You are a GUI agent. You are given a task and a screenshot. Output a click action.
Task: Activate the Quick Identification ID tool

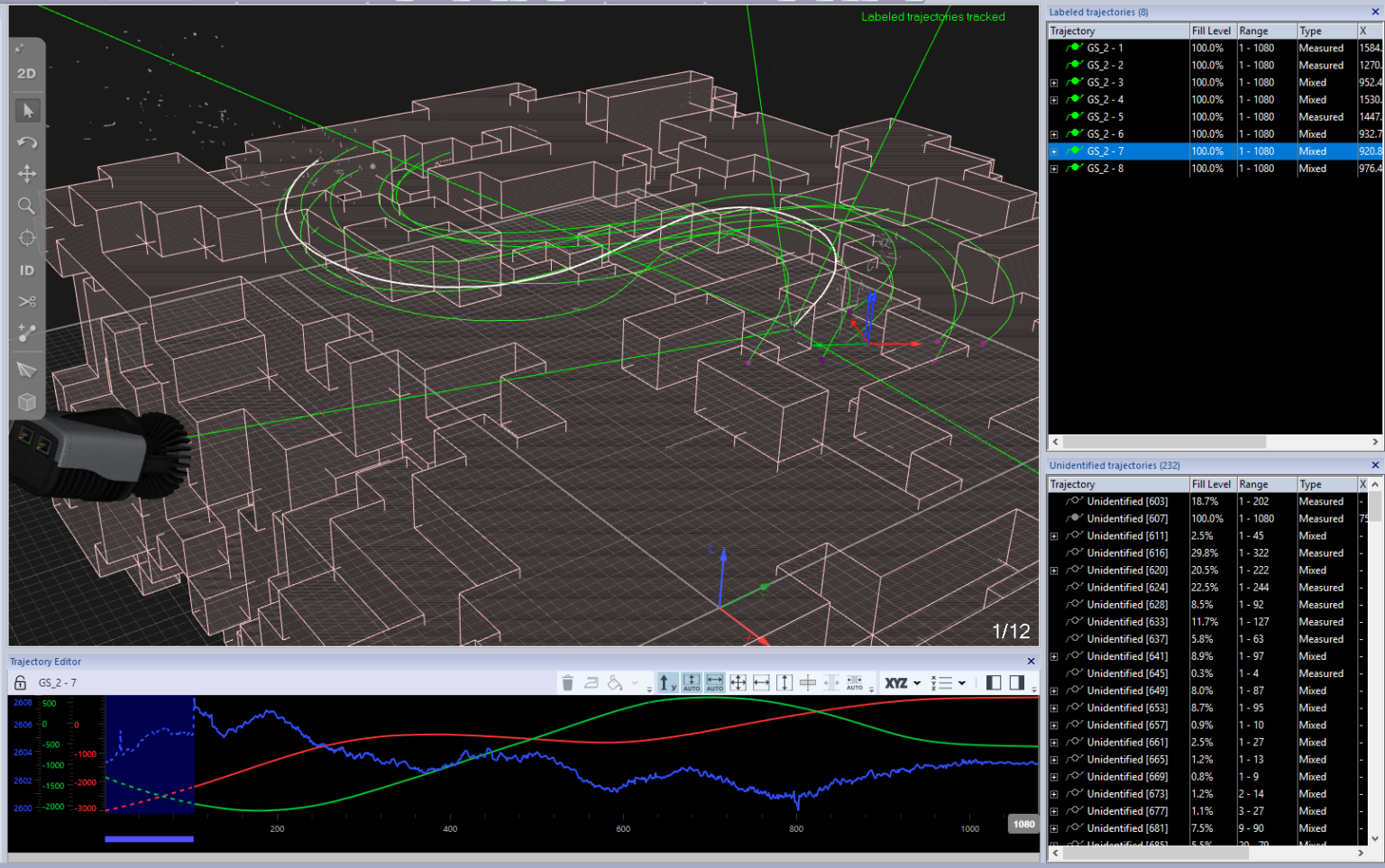(27, 270)
